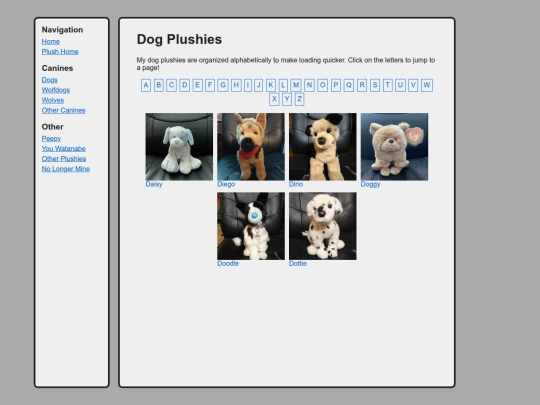Screen dimensions: 540x405
Task: Go to Plush Home page
Action: [60, 52]
